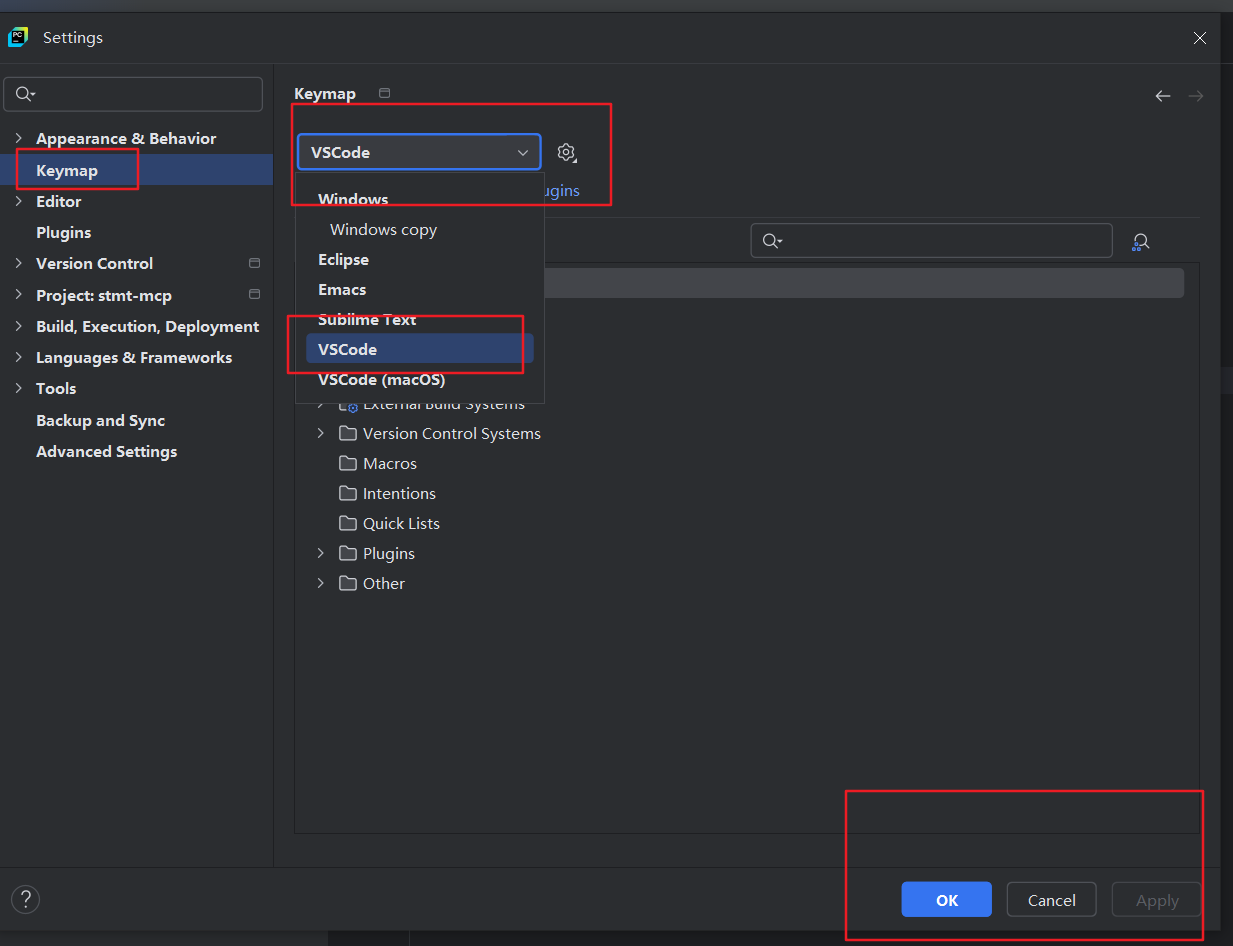Expand Project: stmt-mcp settings
Image resolution: width=1233 pixels, height=946 pixels.
pos(18,295)
